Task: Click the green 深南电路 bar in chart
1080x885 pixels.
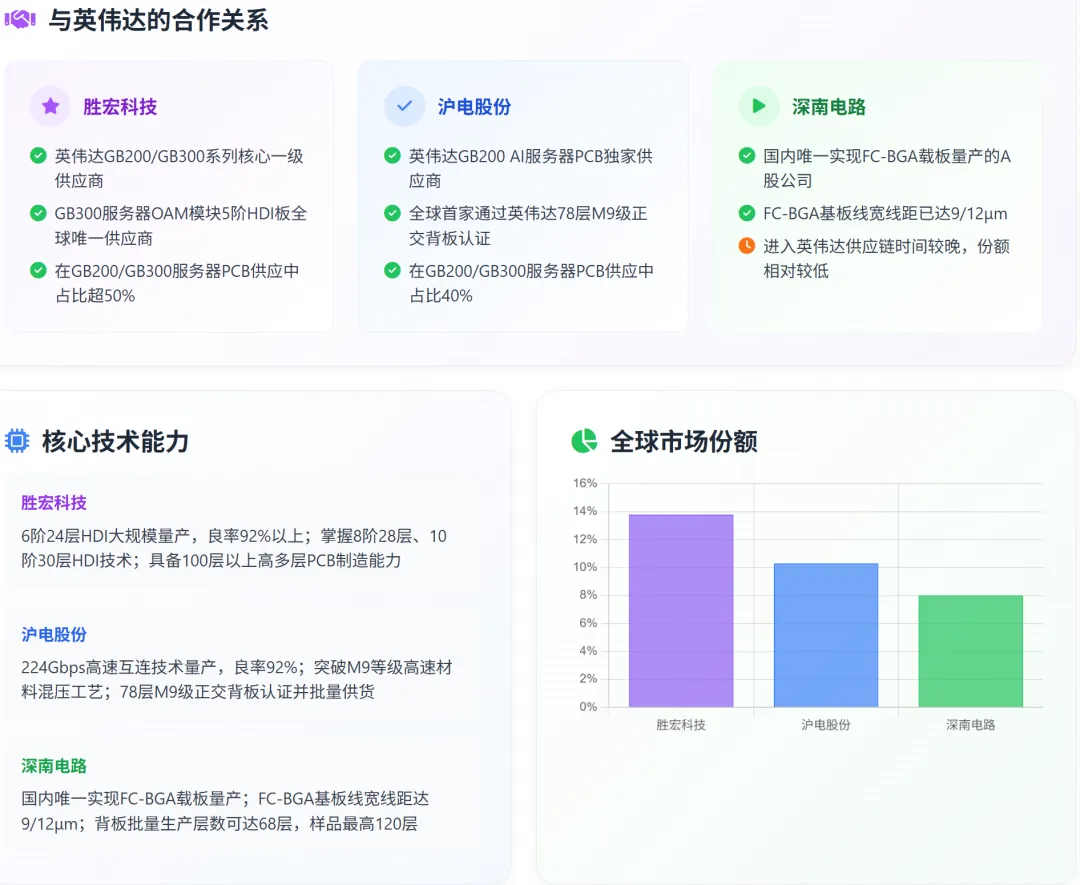Action: coord(970,651)
